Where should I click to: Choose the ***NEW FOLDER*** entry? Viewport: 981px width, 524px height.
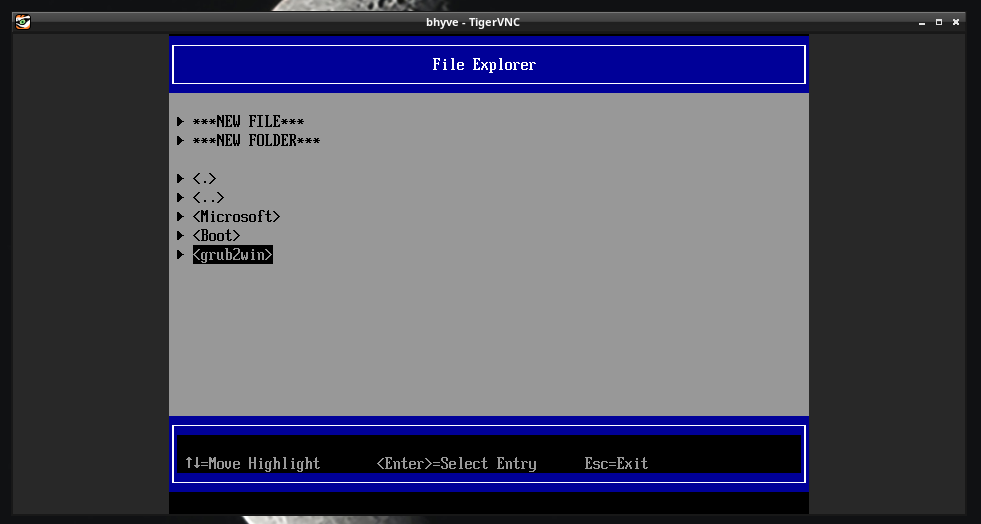coord(256,141)
